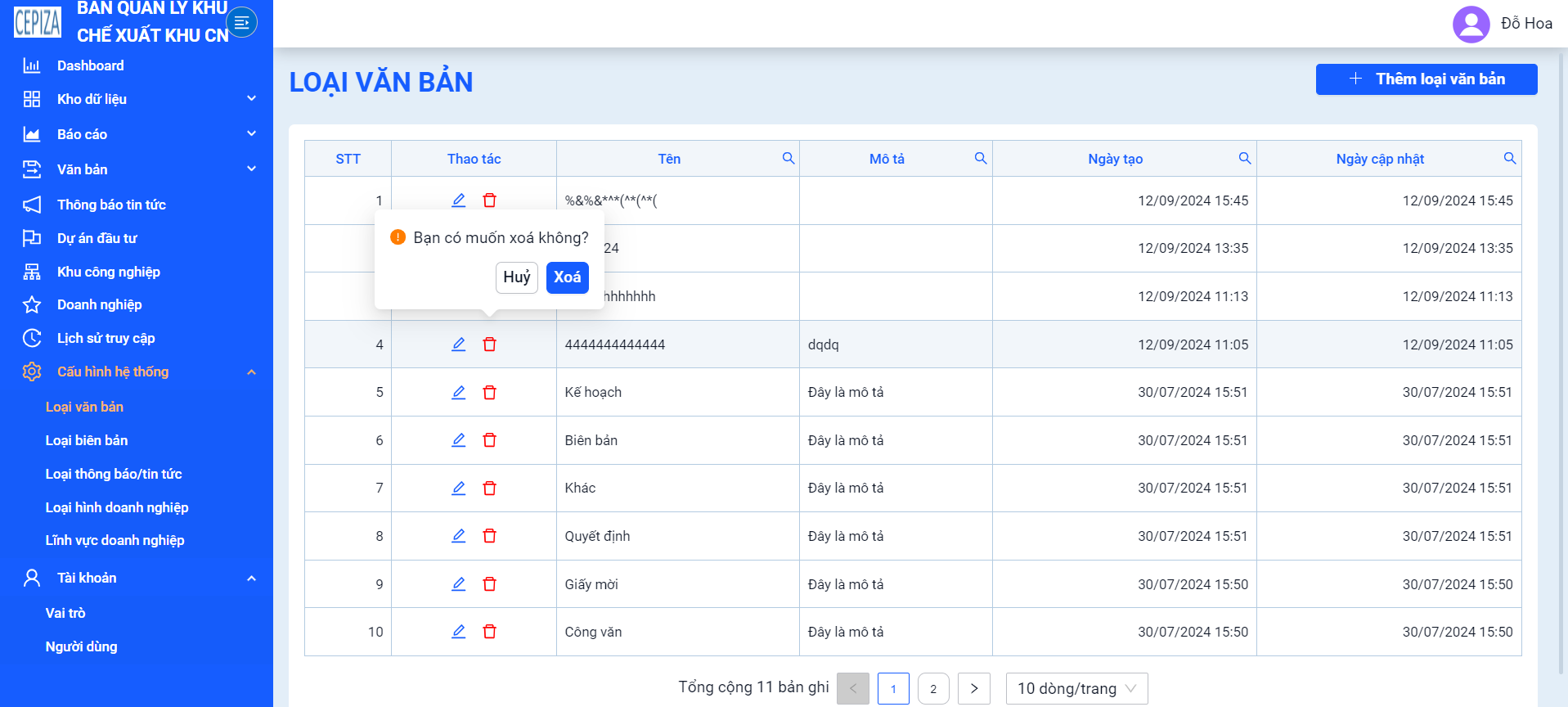1568x707 pixels.
Task: Cancel deletion with Huỷ button
Action: [x=517, y=277]
